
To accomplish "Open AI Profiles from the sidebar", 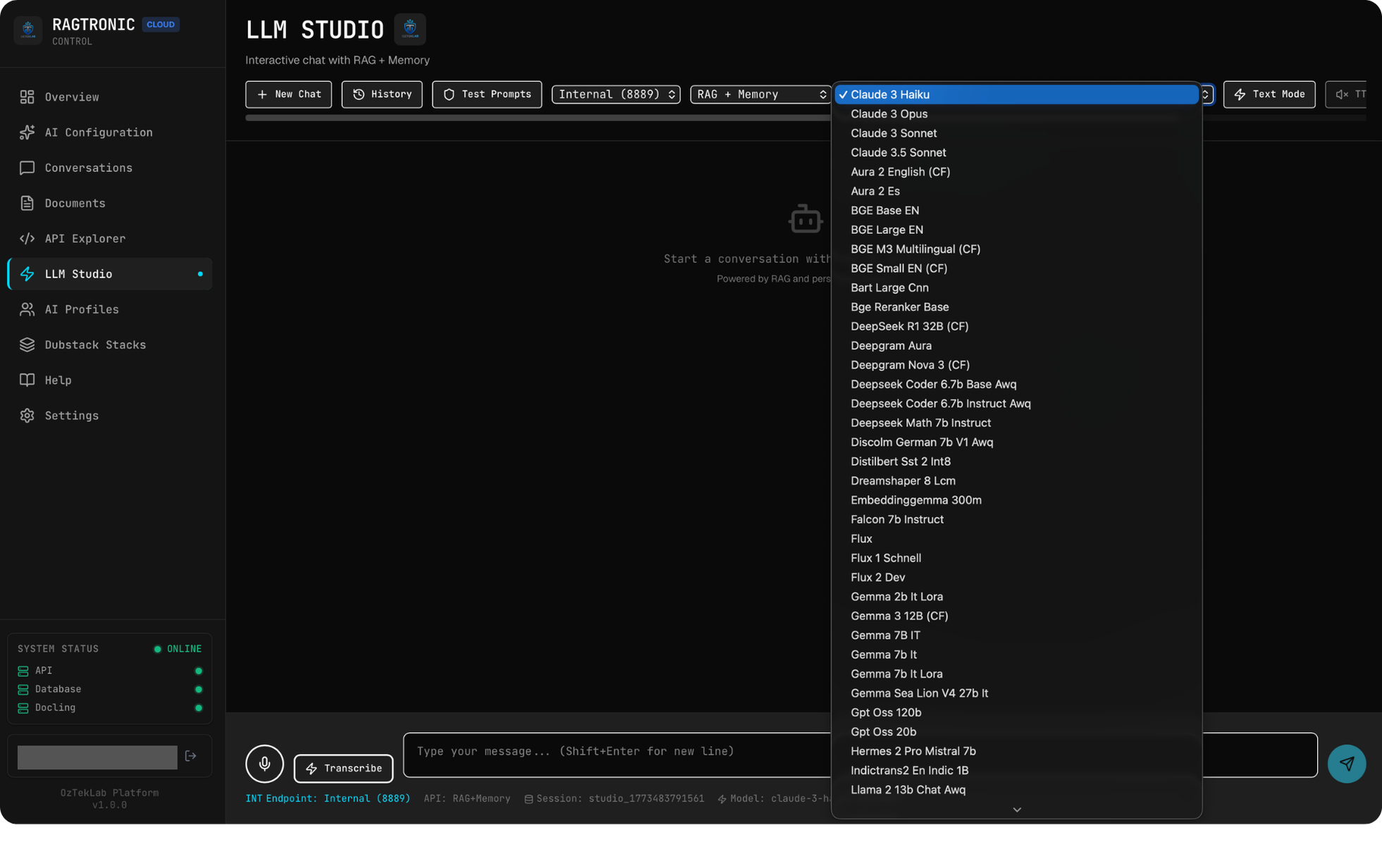I will (82, 309).
